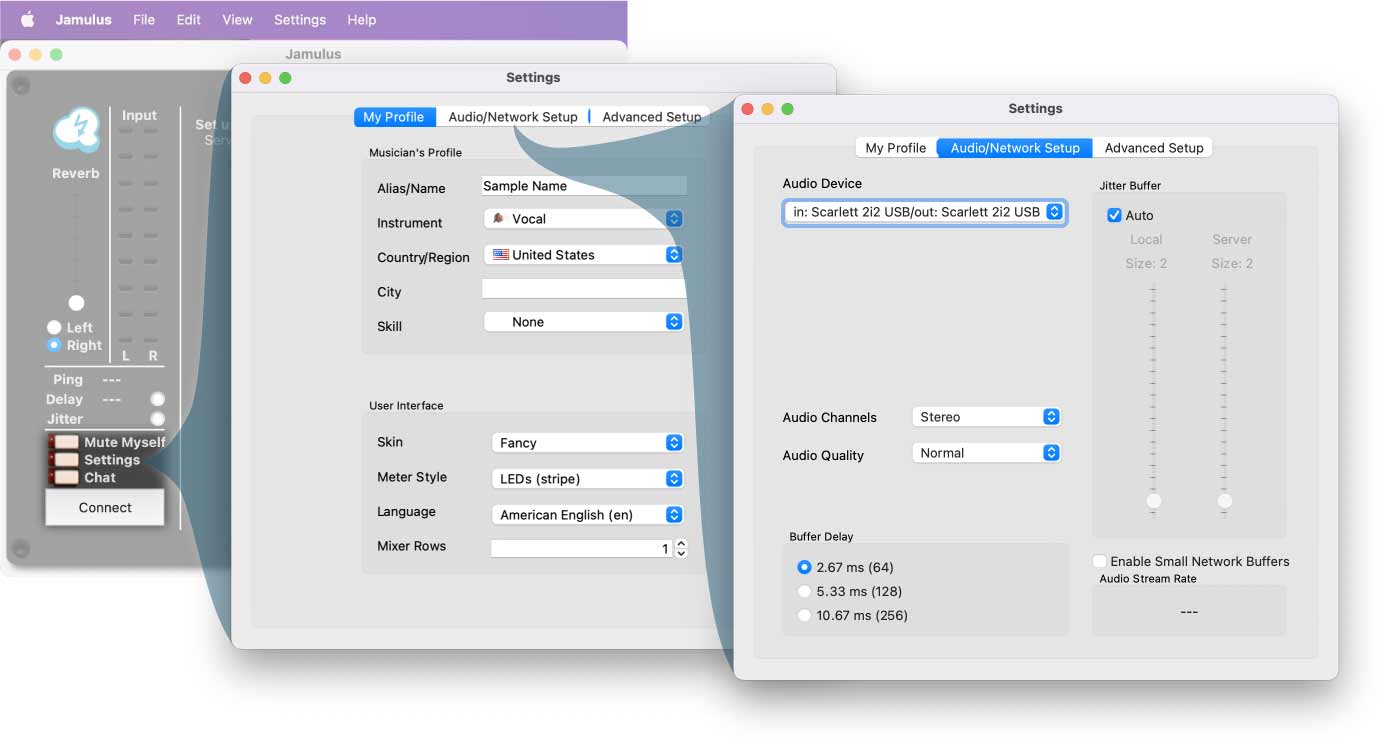The width and height of the screenshot is (1395, 754).
Task: Open the Audio Device dropdown
Action: tap(924, 212)
